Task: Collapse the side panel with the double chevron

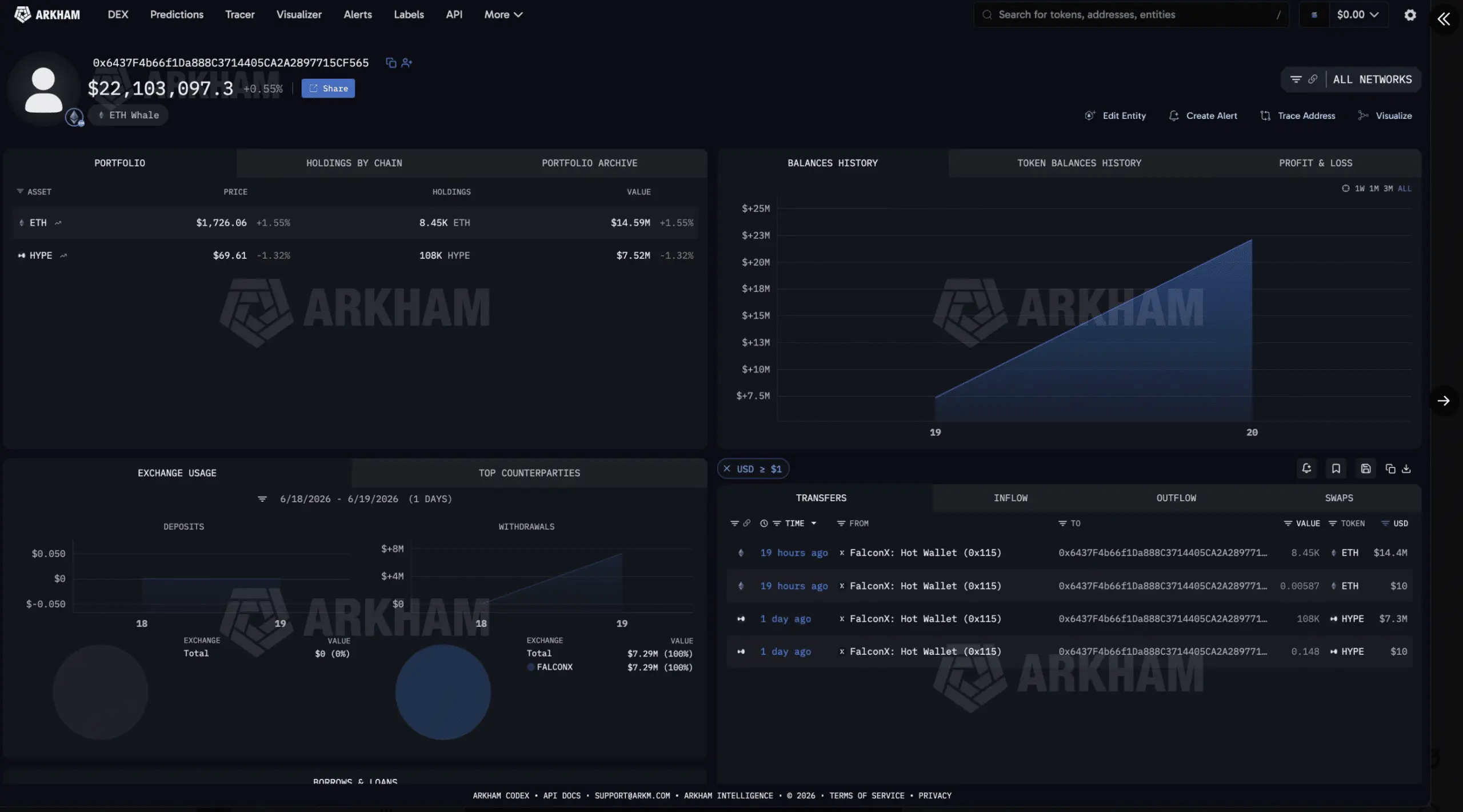Action: coord(1444,19)
